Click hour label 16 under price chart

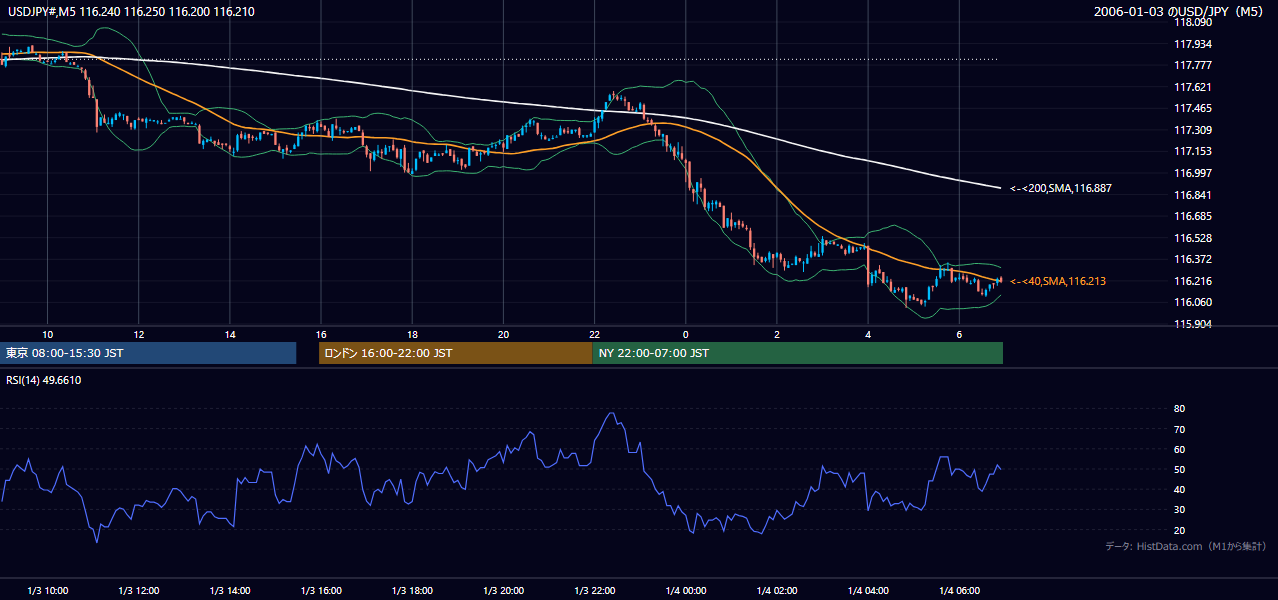click(x=321, y=334)
